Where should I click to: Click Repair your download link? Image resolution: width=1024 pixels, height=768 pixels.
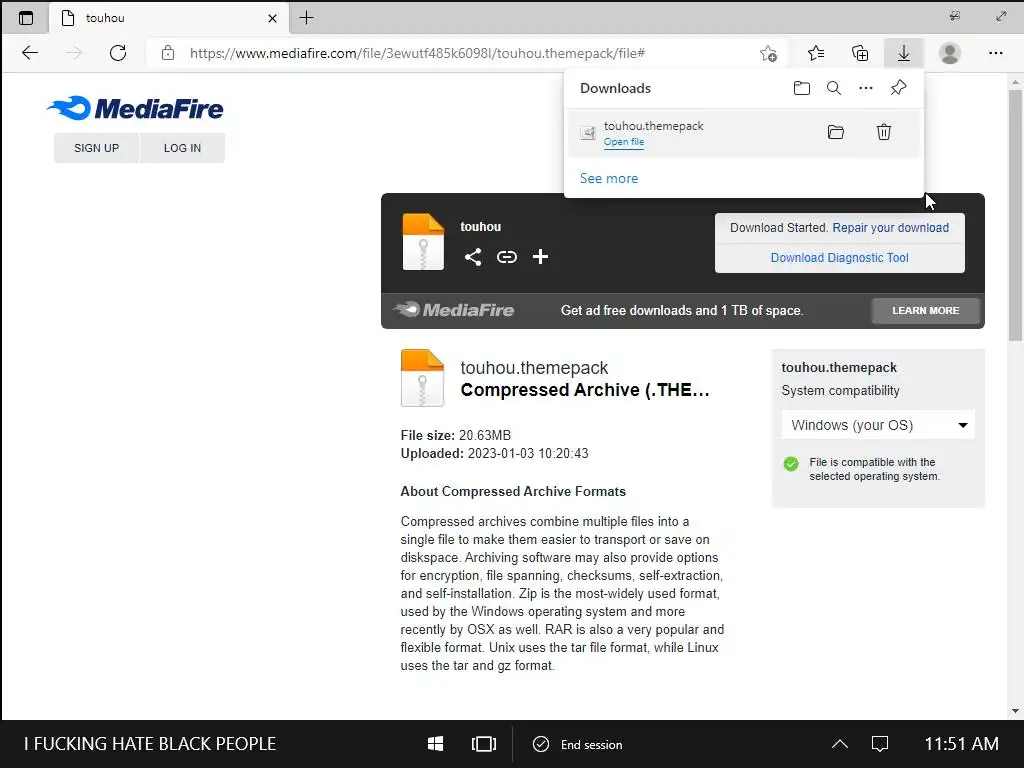890,228
